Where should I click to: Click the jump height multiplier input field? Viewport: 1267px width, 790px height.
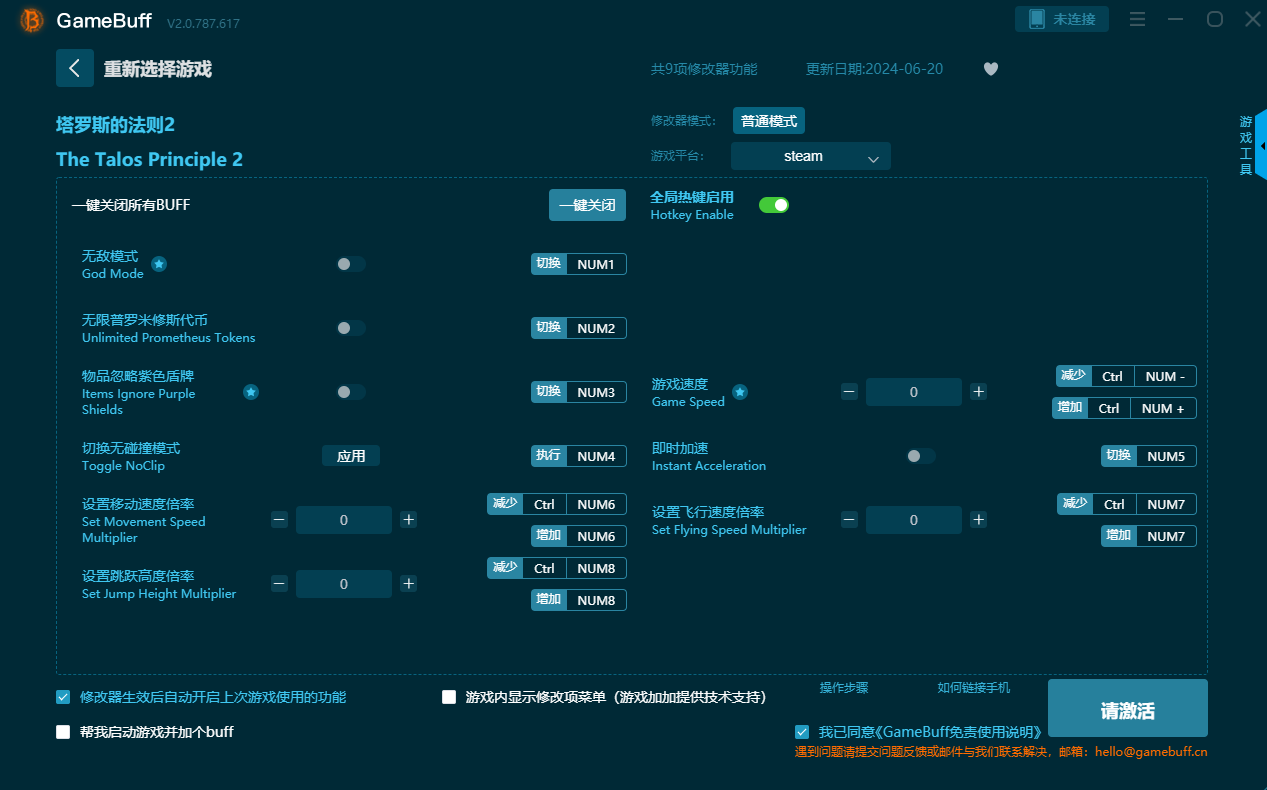(343, 584)
